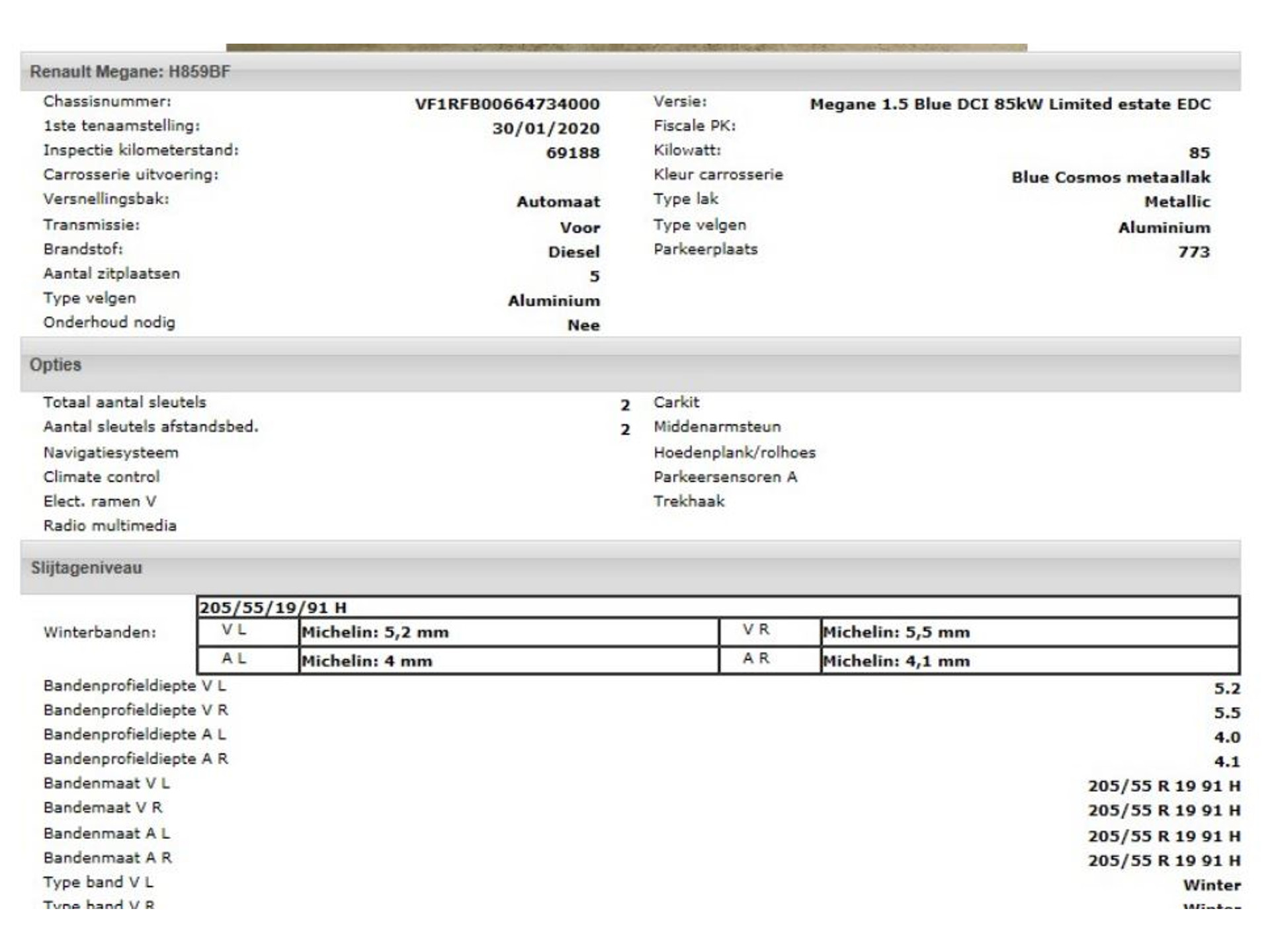Click the Metallic paint type value
The image size is (1270, 952).
[x=1177, y=202]
